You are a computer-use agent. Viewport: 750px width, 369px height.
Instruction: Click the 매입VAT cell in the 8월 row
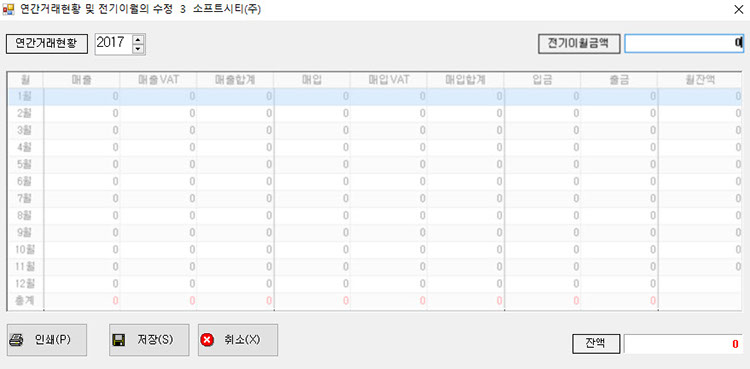pos(389,215)
